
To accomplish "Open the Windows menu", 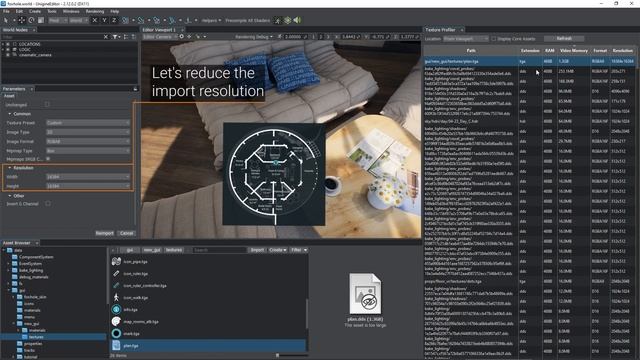I will coord(71,11).
